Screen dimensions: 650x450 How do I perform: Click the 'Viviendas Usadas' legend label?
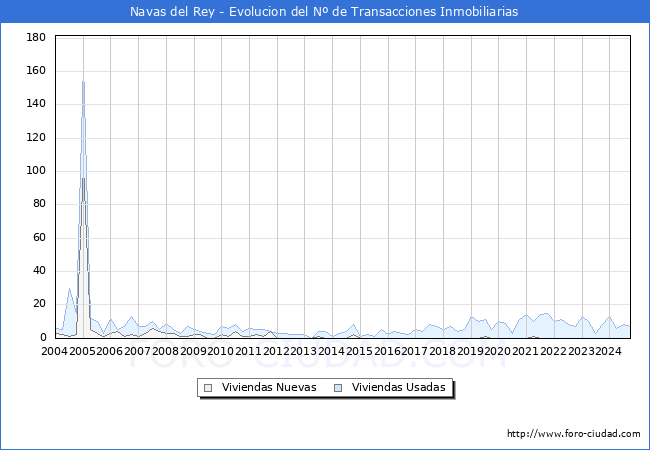coord(399,387)
